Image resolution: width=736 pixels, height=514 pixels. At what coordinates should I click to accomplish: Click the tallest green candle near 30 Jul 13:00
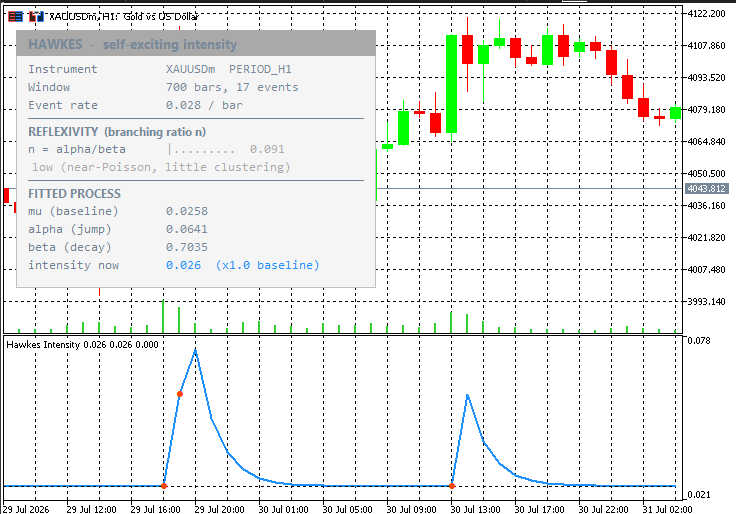(x=452, y=84)
